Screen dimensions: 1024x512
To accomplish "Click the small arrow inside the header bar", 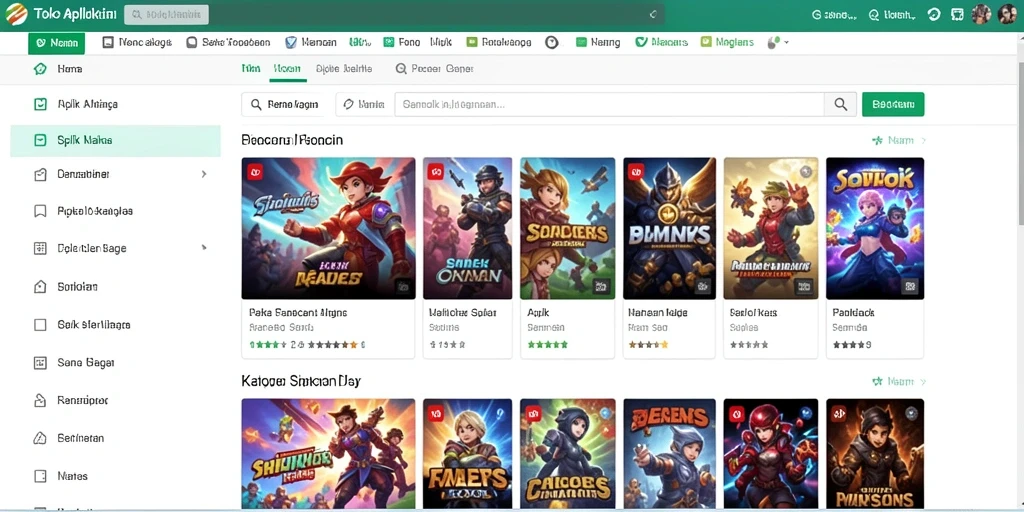I will (653, 14).
